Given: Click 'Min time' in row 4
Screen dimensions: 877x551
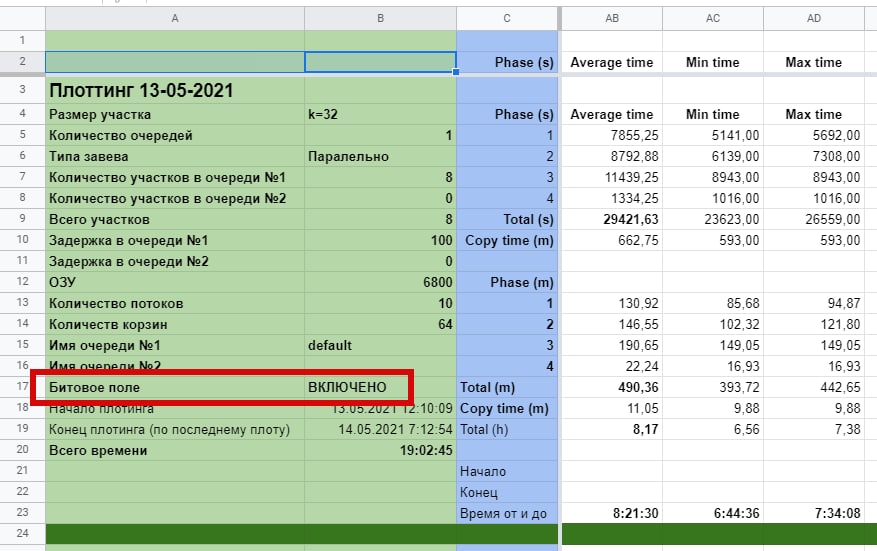Looking at the screenshot, I should 713,114.
